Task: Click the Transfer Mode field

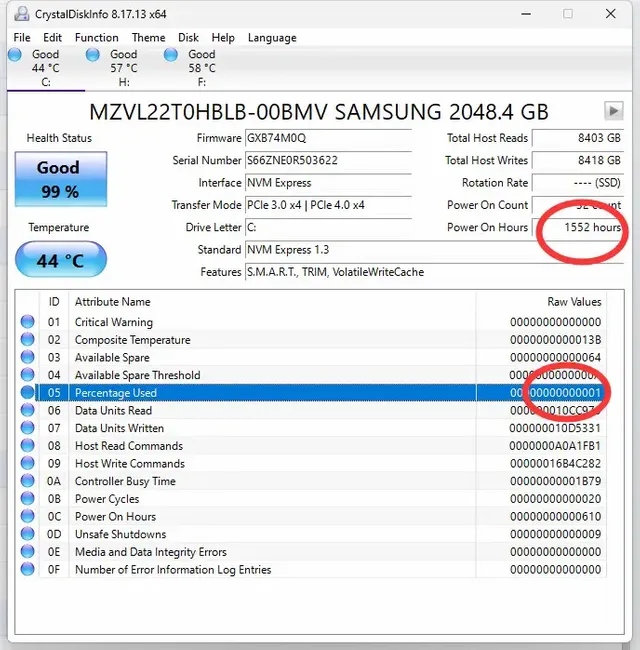Action: (328, 205)
